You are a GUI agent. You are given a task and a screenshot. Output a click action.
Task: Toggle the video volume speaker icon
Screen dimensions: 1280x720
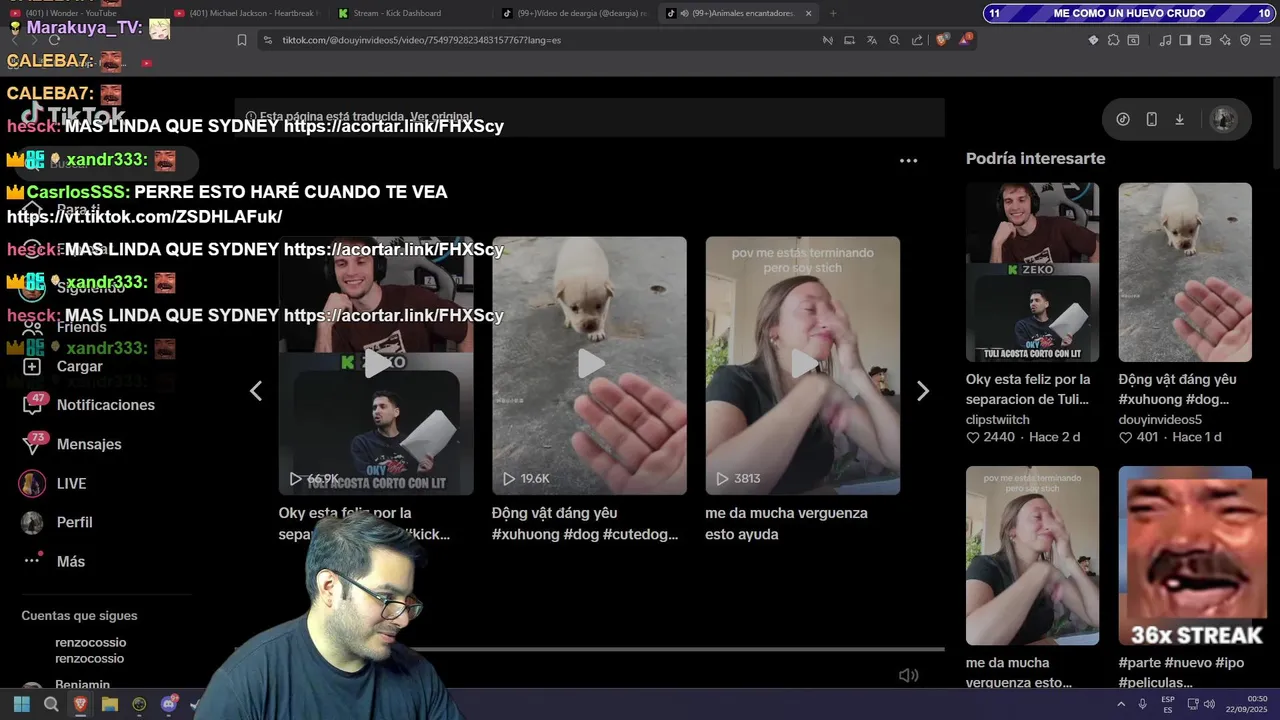click(x=908, y=675)
